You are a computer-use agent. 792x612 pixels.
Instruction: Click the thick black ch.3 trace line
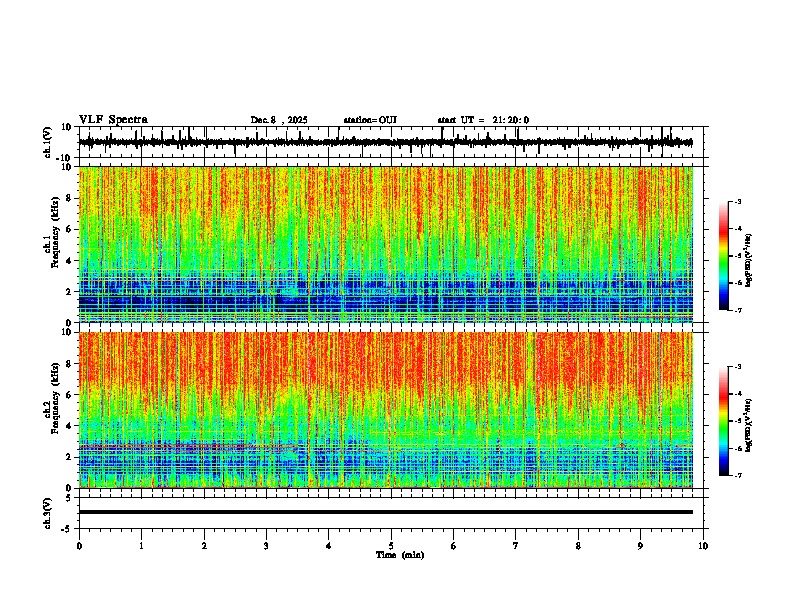click(385, 512)
